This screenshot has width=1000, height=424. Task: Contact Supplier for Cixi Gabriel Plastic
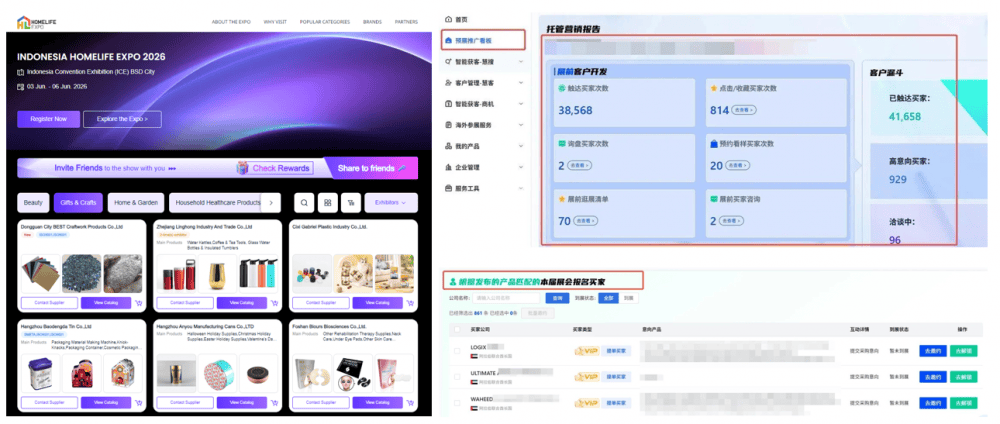(x=321, y=303)
